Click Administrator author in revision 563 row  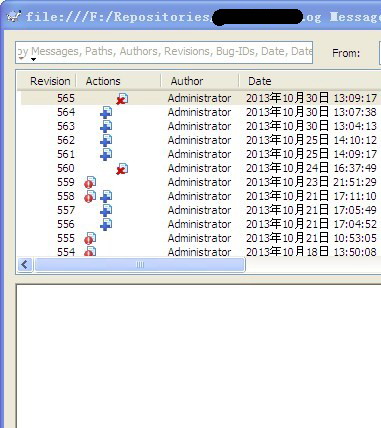pos(199,126)
